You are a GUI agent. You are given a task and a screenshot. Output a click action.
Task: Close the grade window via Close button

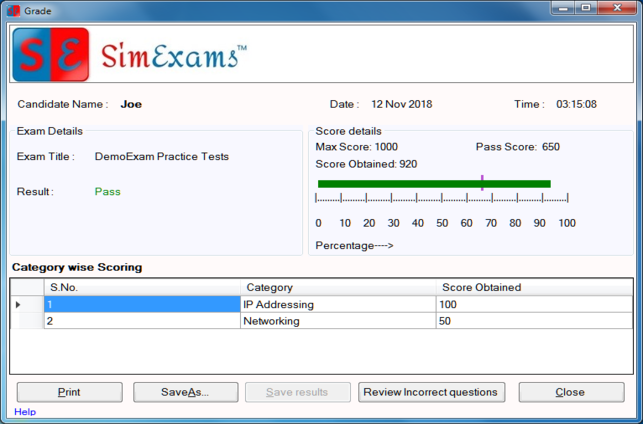point(571,392)
